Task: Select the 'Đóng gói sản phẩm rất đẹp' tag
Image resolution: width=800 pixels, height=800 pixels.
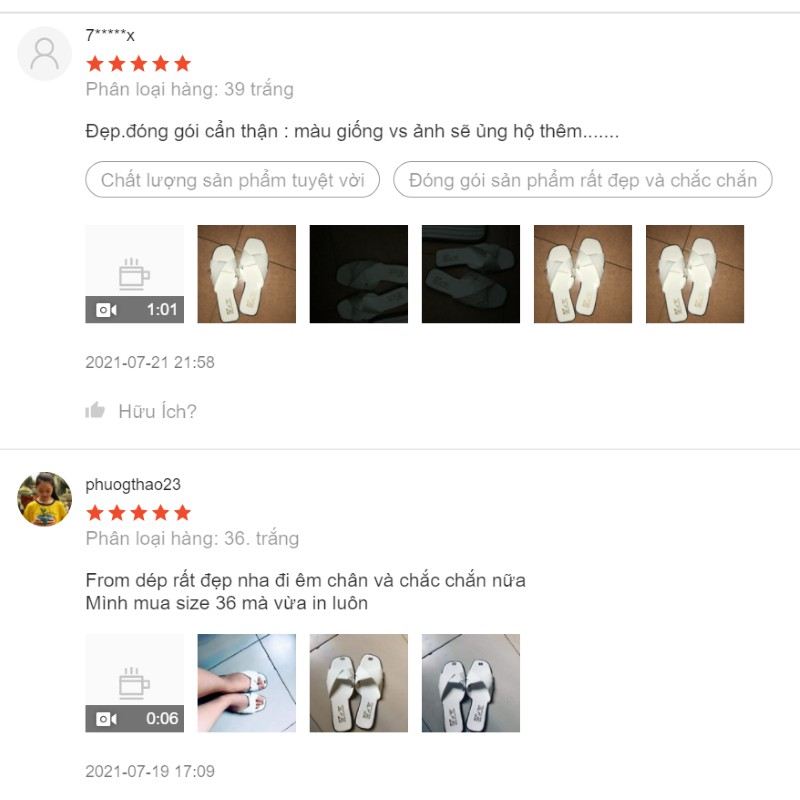Action: pyautogui.click(x=583, y=180)
